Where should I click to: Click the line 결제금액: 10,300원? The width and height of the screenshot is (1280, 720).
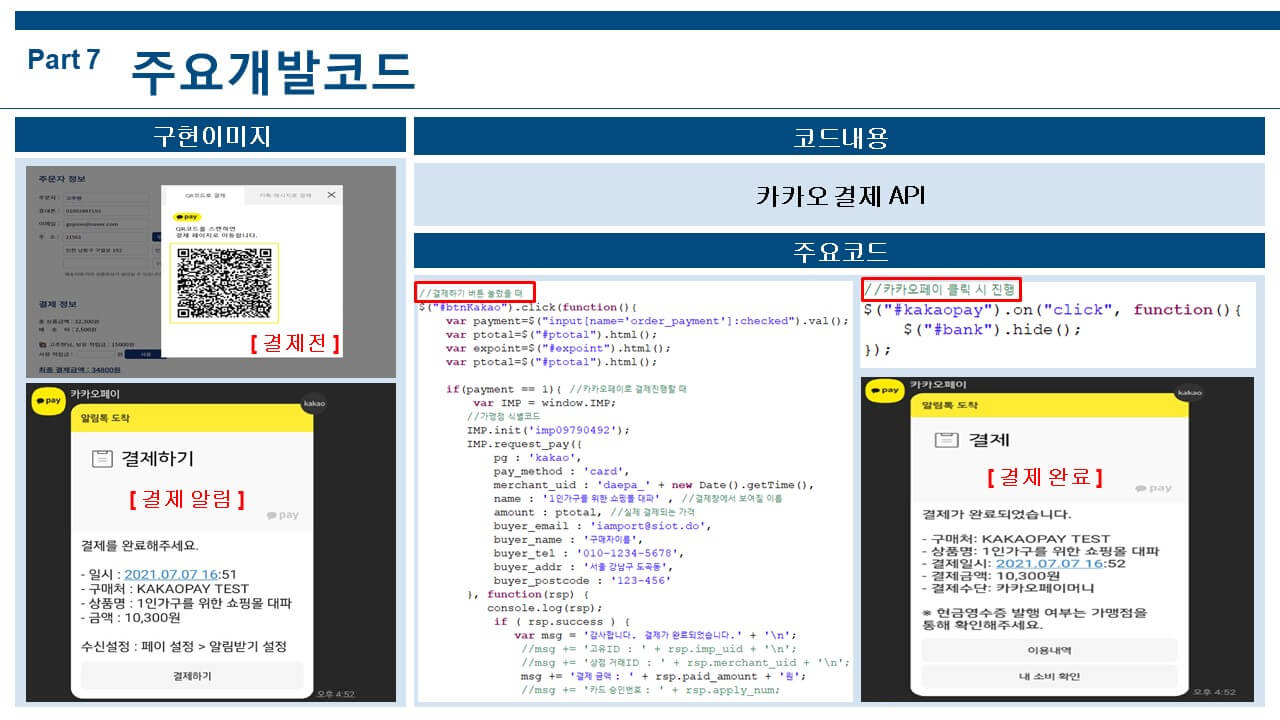tap(990, 576)
